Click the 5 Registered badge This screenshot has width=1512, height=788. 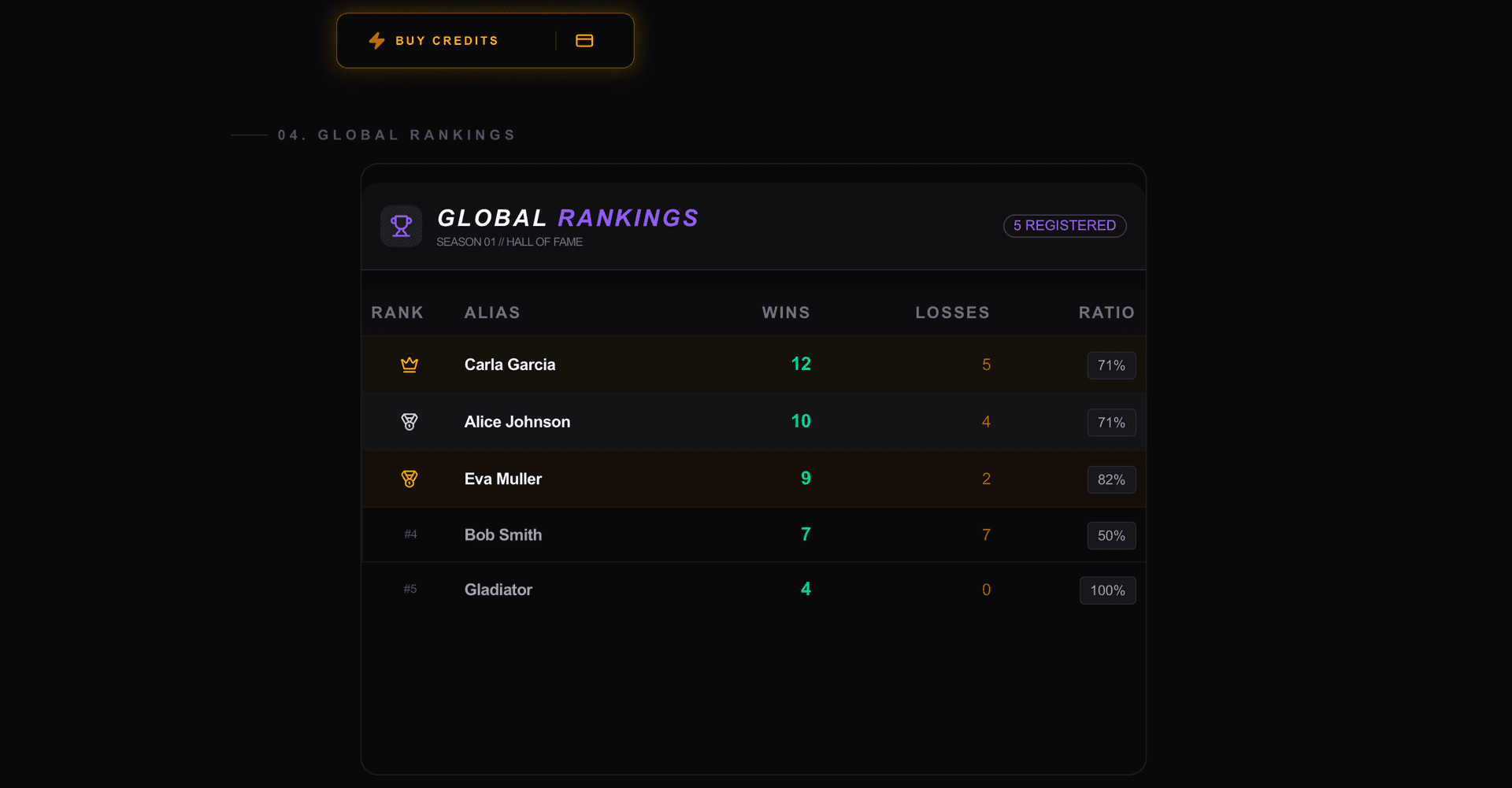(1065, 226)
